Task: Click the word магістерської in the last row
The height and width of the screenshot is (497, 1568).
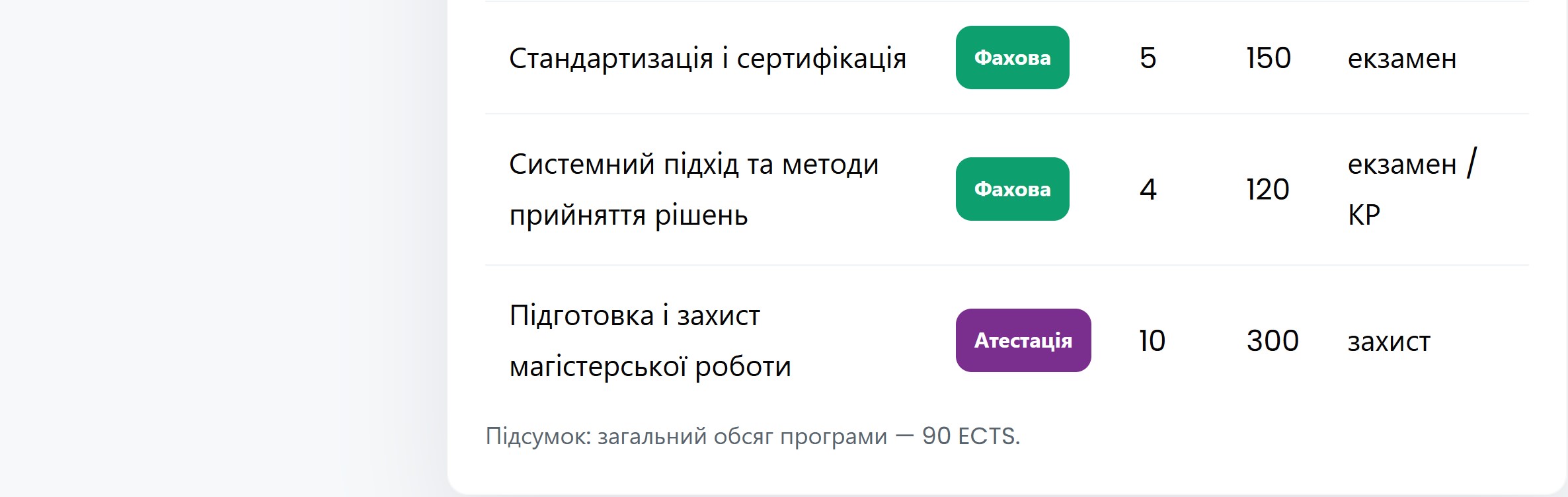Action: pos(598,367)
